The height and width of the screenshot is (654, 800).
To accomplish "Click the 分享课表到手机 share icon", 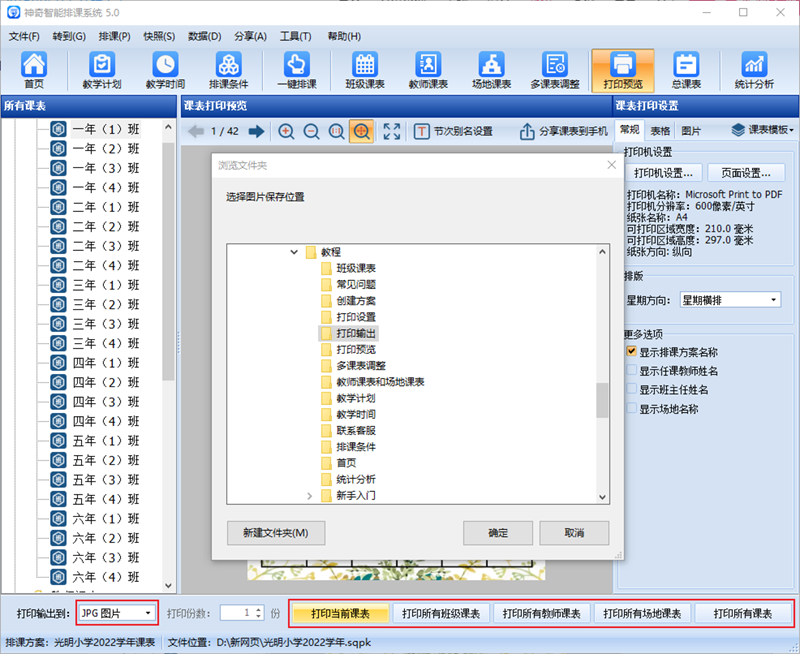I will click(527, 131).
